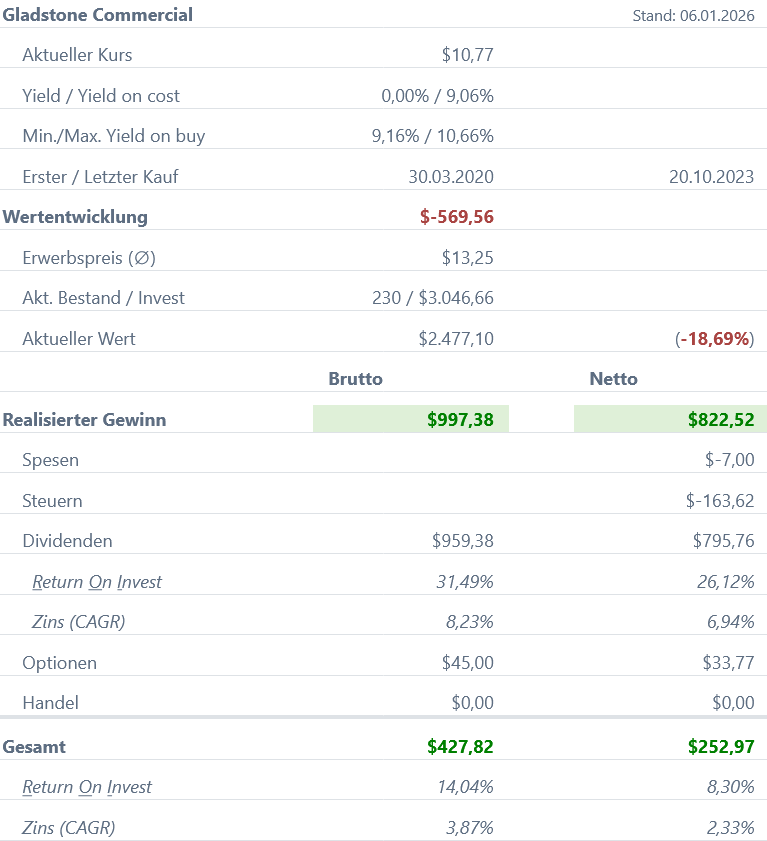Click the Erwerbspreis (∅) value $13,25

467,258
